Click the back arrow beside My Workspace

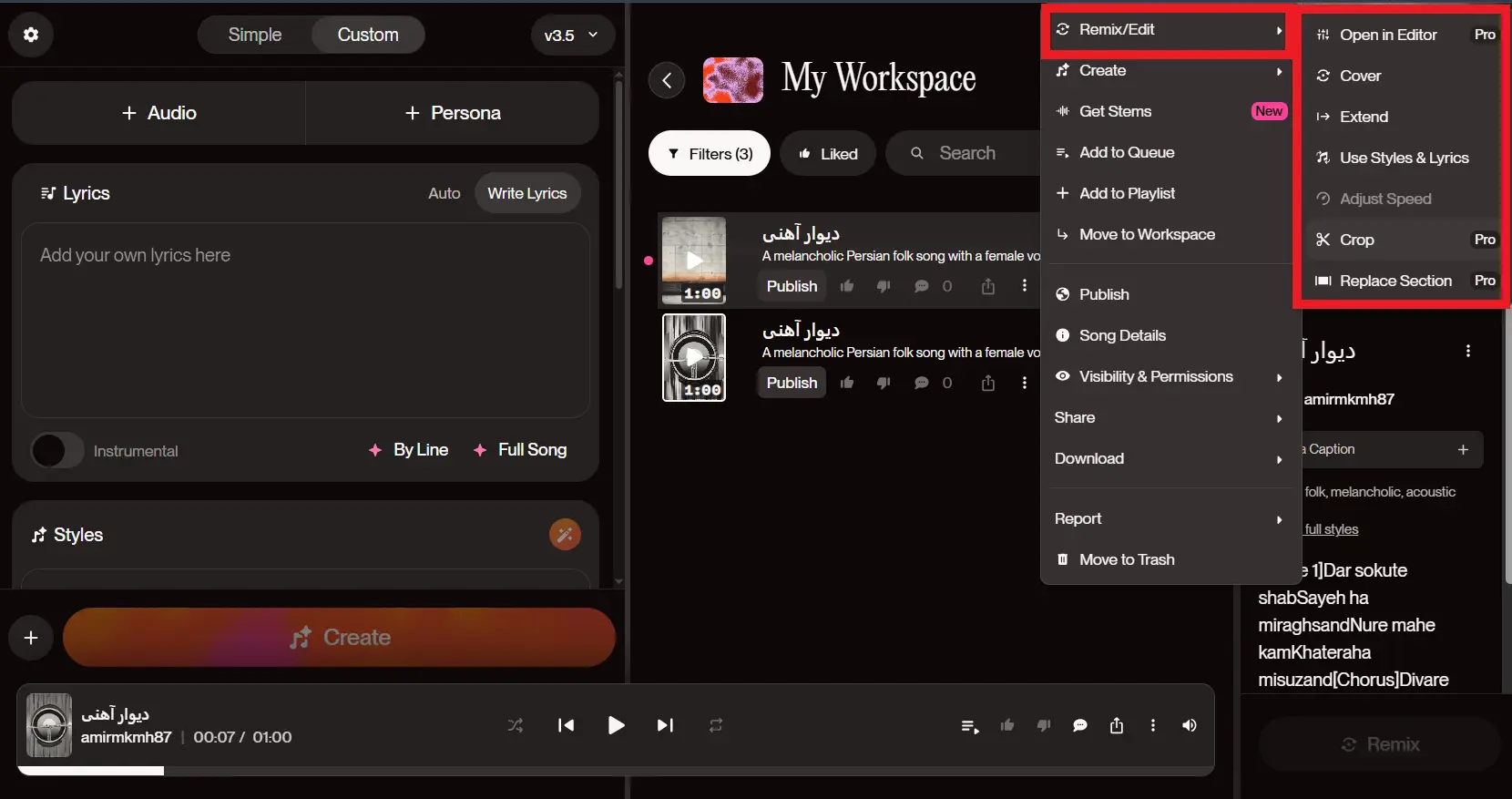pos(667,80)
